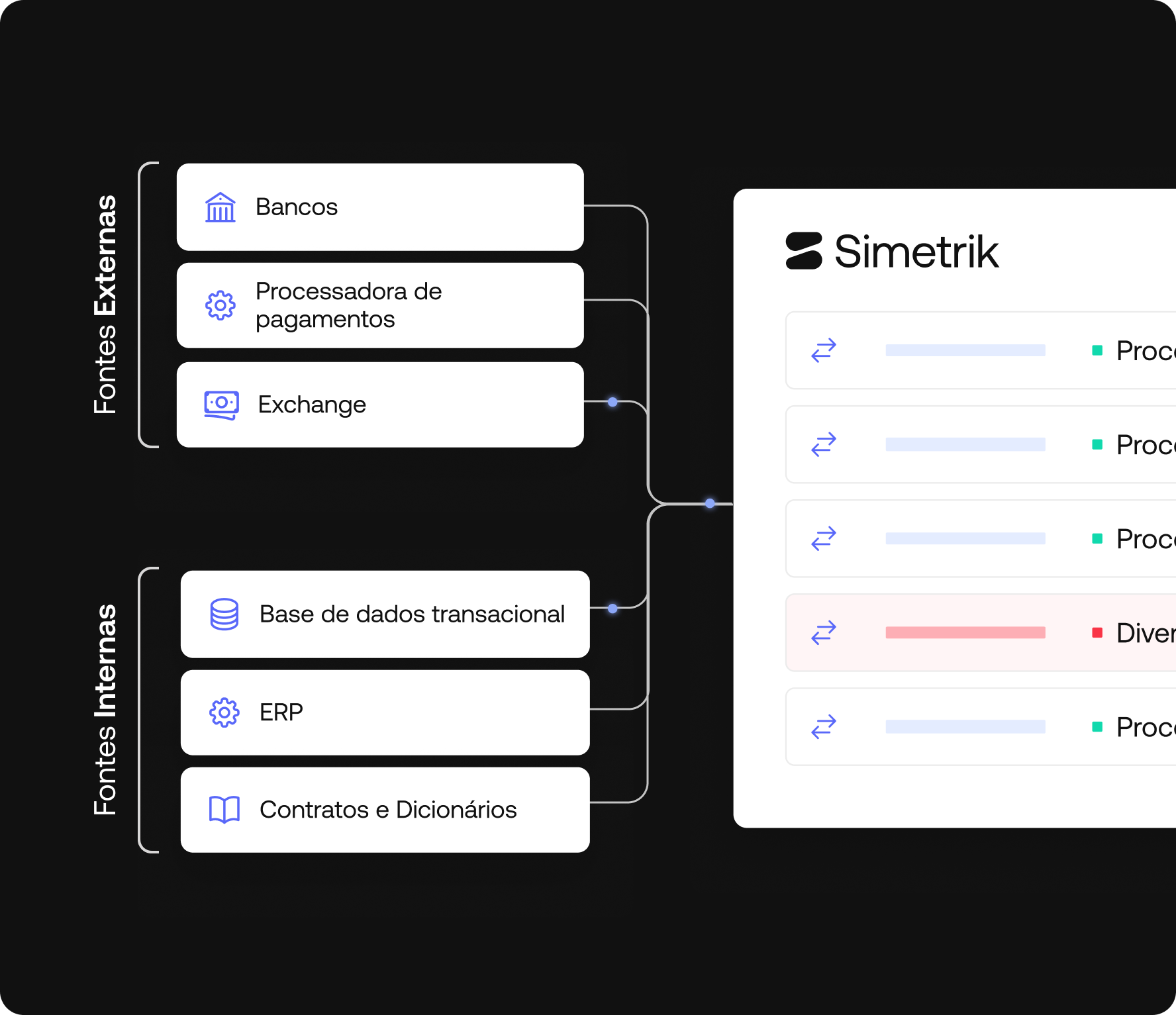Click the red status square beside Diver
The width and height of the screenshot is (1176, 1015).
point(1097,633)
